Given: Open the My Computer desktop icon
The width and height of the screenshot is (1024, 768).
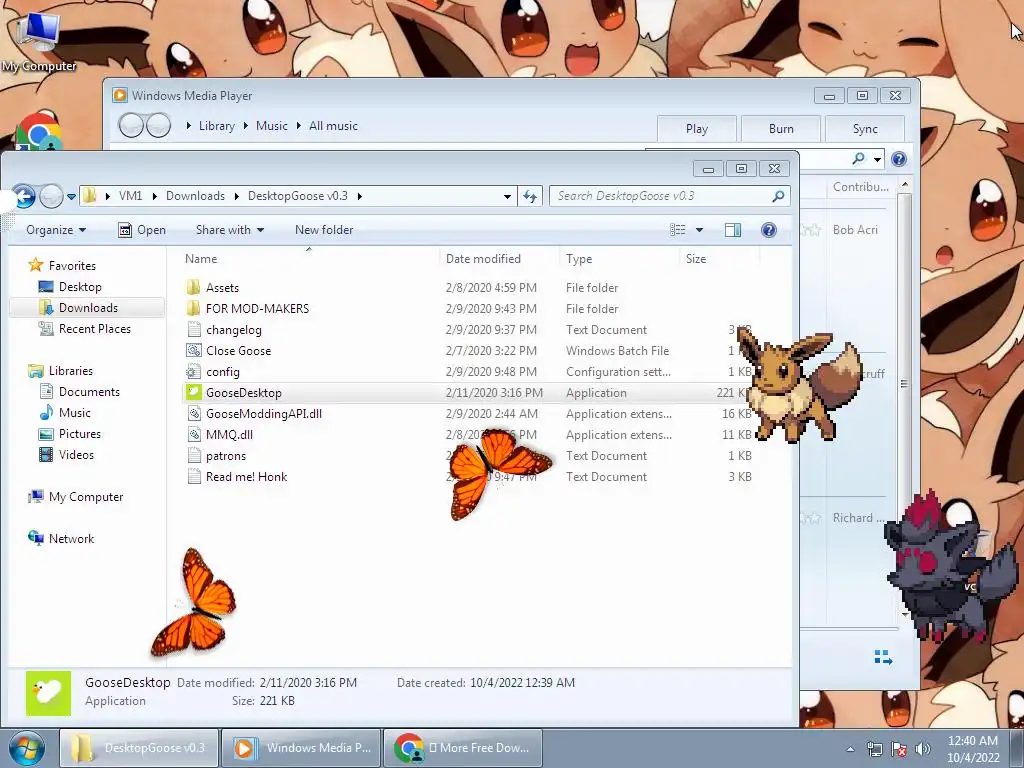Looking at the screenshot, I should click(39, 40).
